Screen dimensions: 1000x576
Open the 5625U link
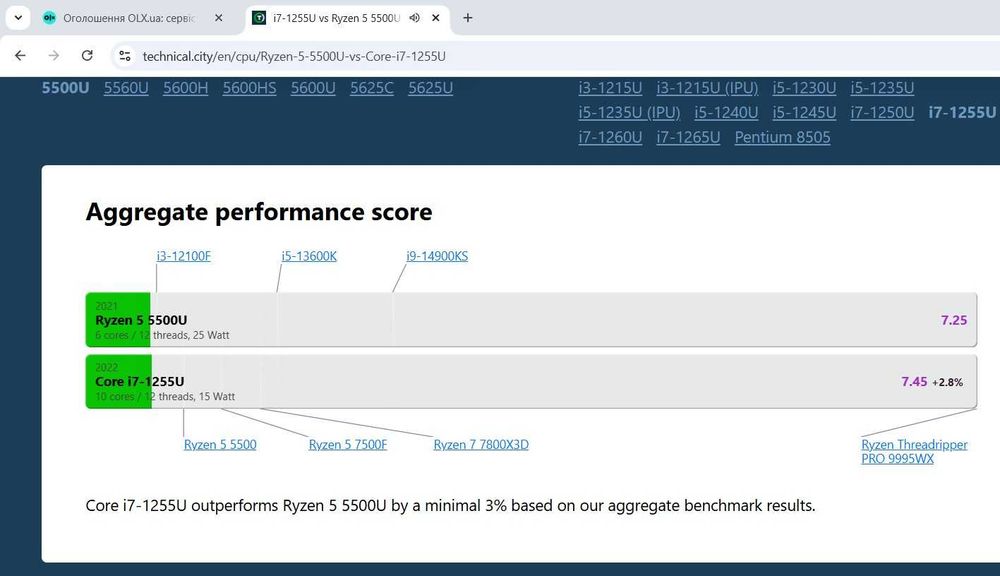click(x=430, y=88)
